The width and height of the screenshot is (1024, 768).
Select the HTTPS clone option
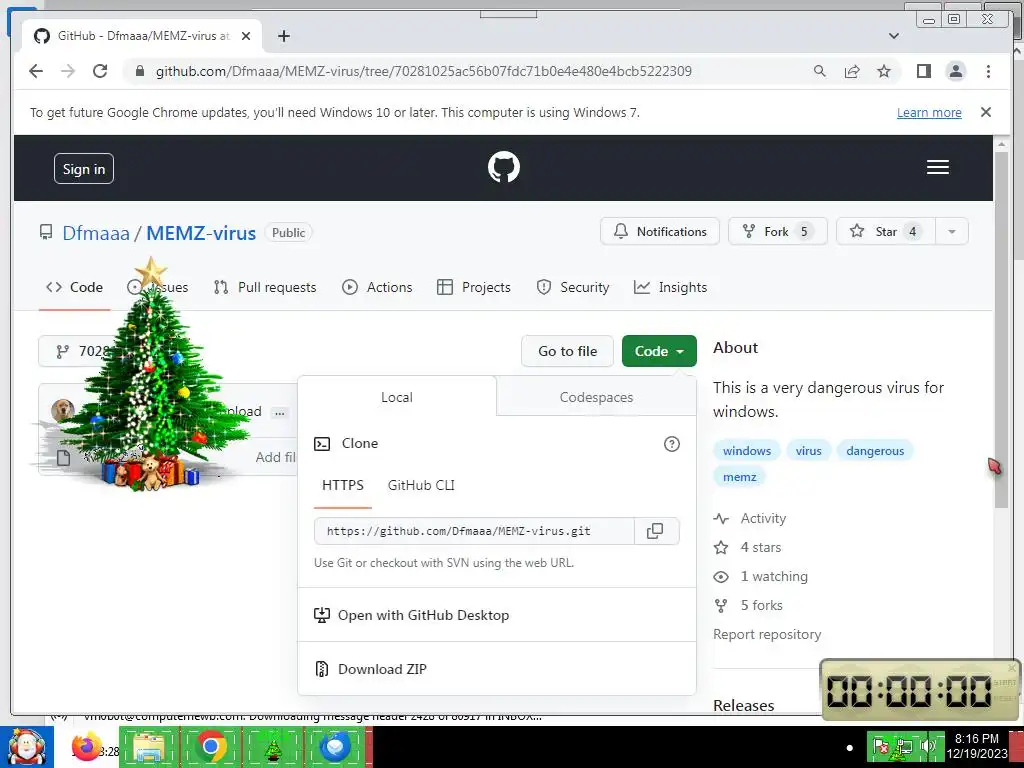343,485
